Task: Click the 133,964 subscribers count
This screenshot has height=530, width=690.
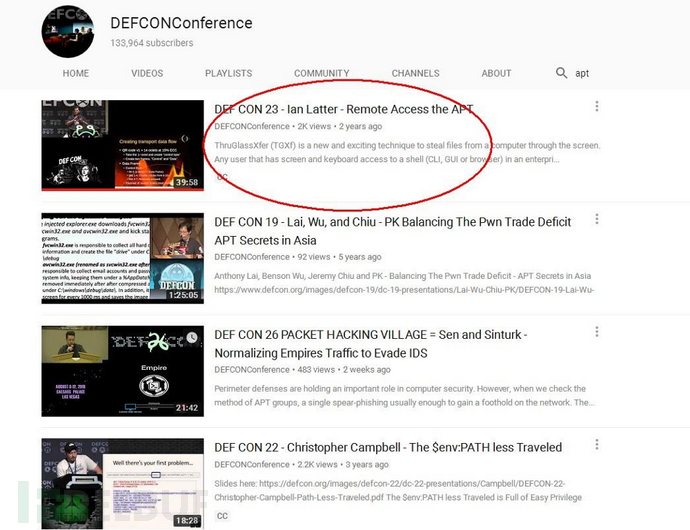Action: [151, 43]
